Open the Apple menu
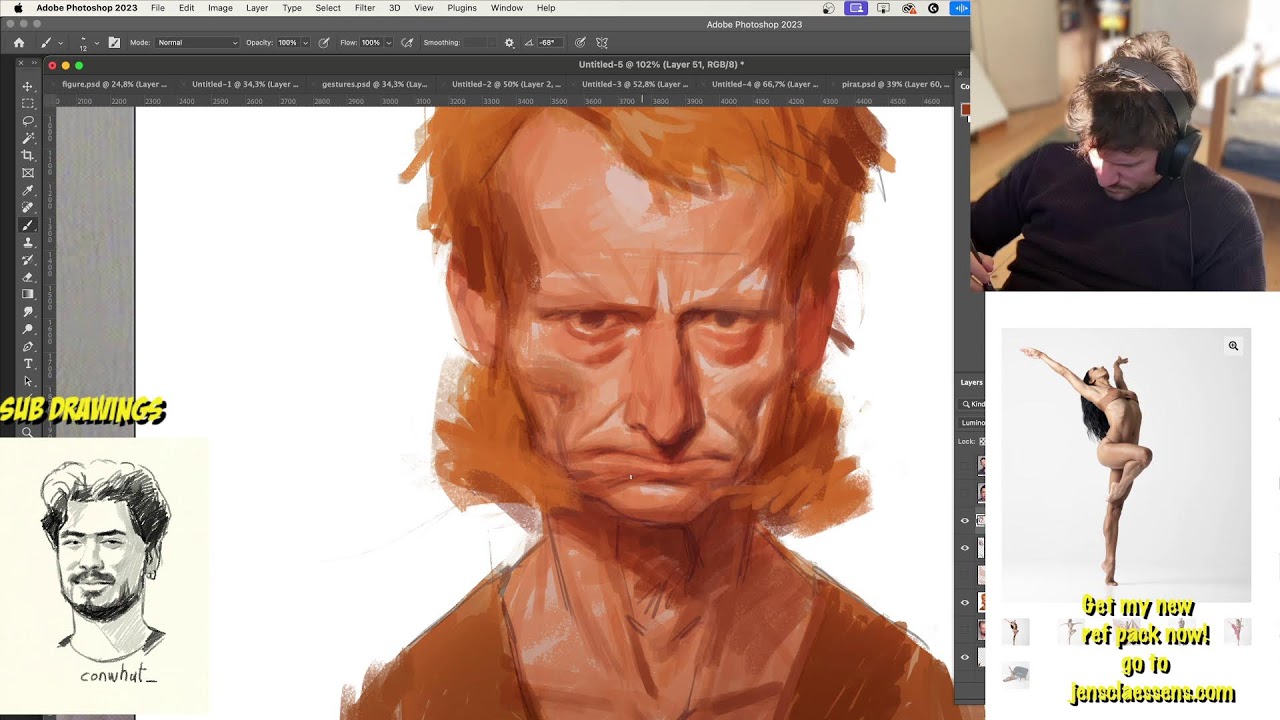The width and height of the screenshot is (1280, 720). 17,8
